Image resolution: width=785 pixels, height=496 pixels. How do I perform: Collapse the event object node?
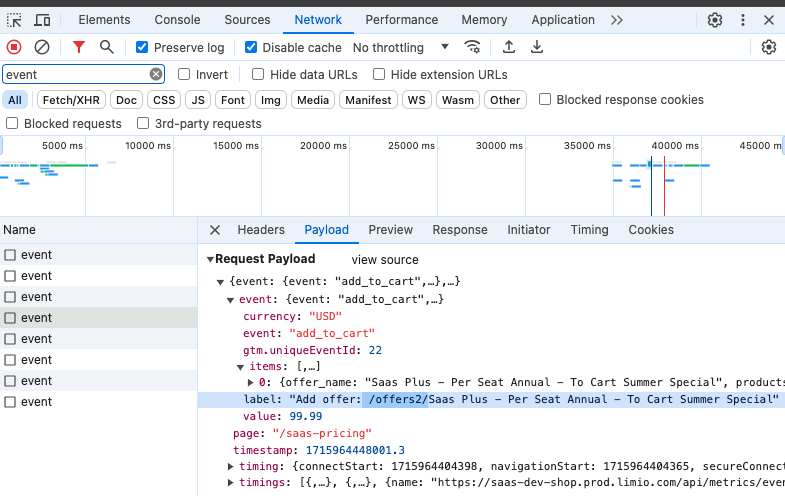click(230, 300)
